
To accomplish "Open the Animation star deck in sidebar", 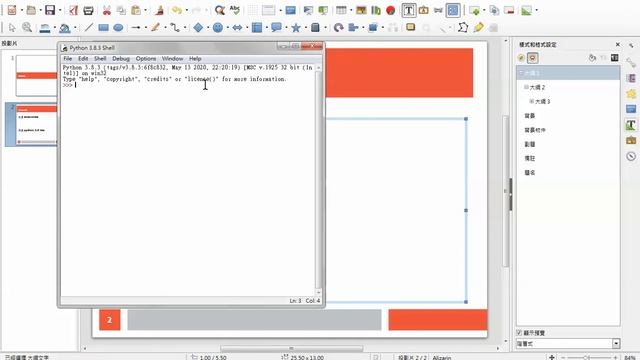I will click(x=631, y=93).
